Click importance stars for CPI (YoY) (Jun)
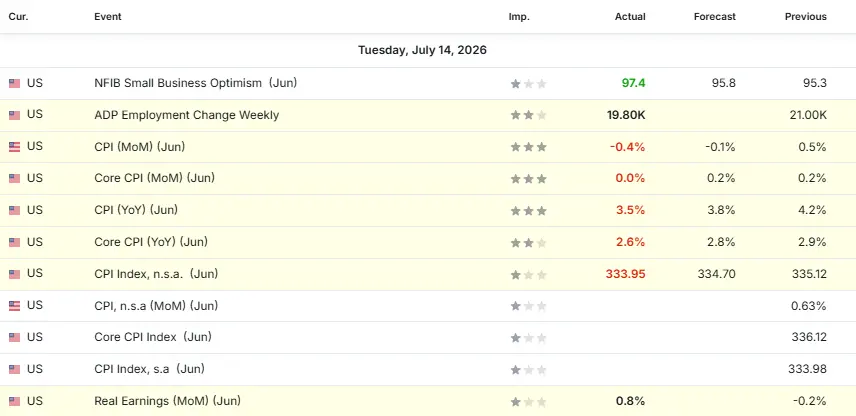The image size is (856, 416). (528, 210)
